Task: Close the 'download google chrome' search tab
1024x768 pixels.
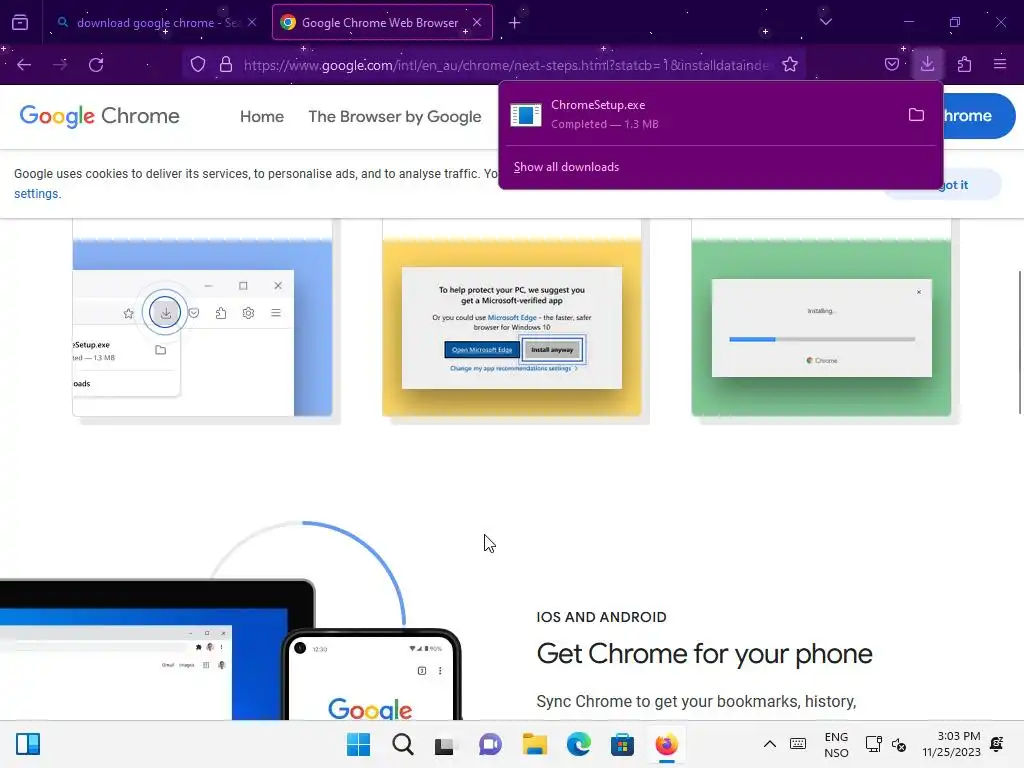Action: click(252, 22)
